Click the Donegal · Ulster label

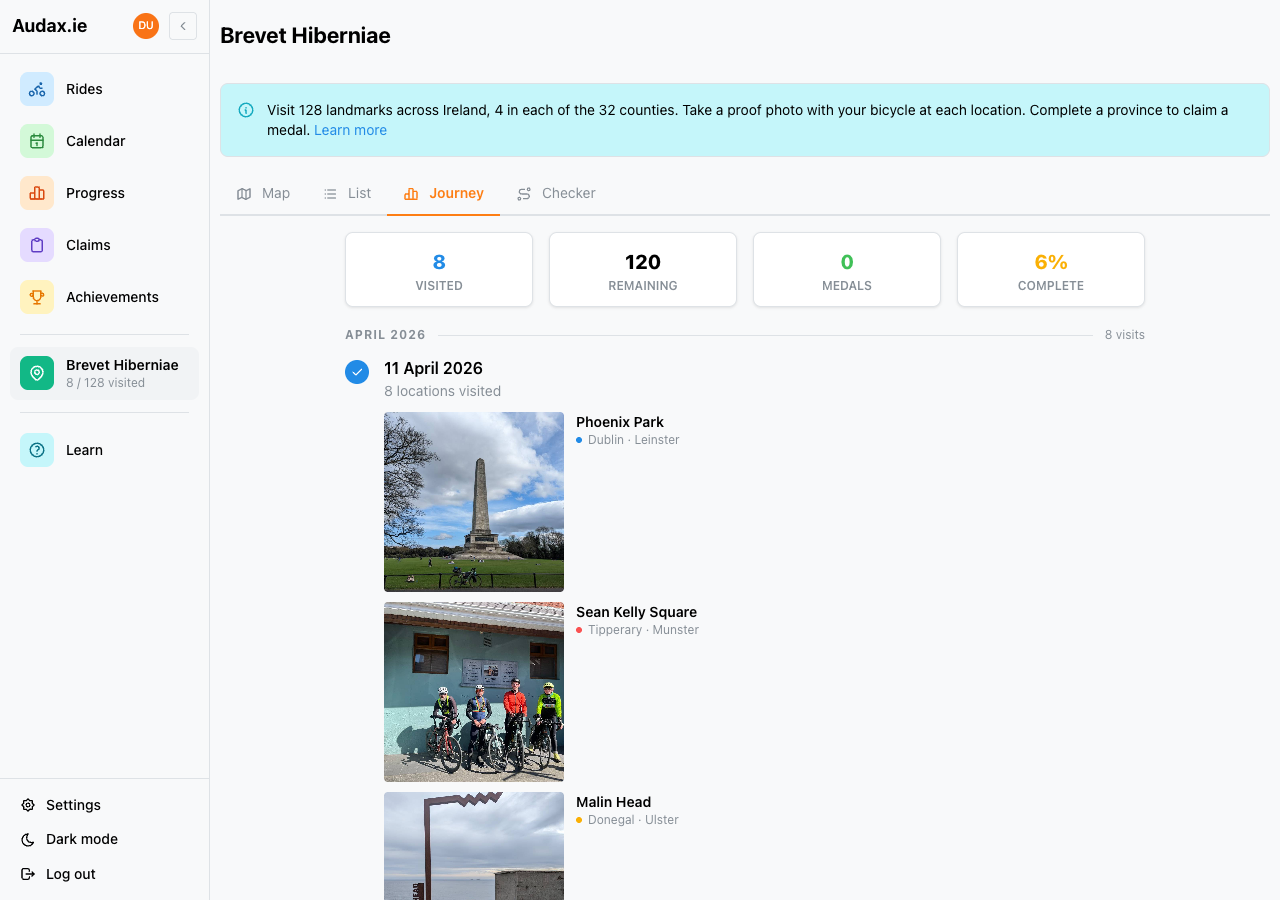[633, 820]
